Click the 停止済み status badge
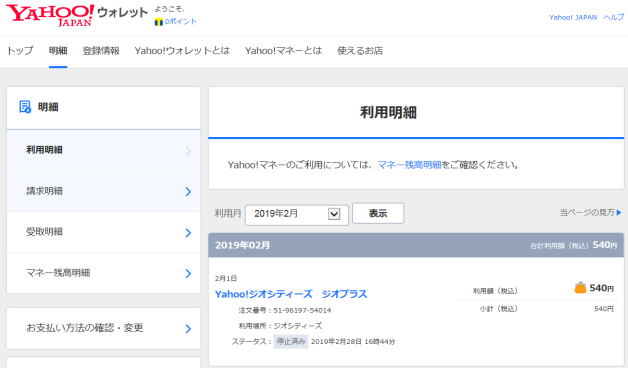 coord(291,342)
